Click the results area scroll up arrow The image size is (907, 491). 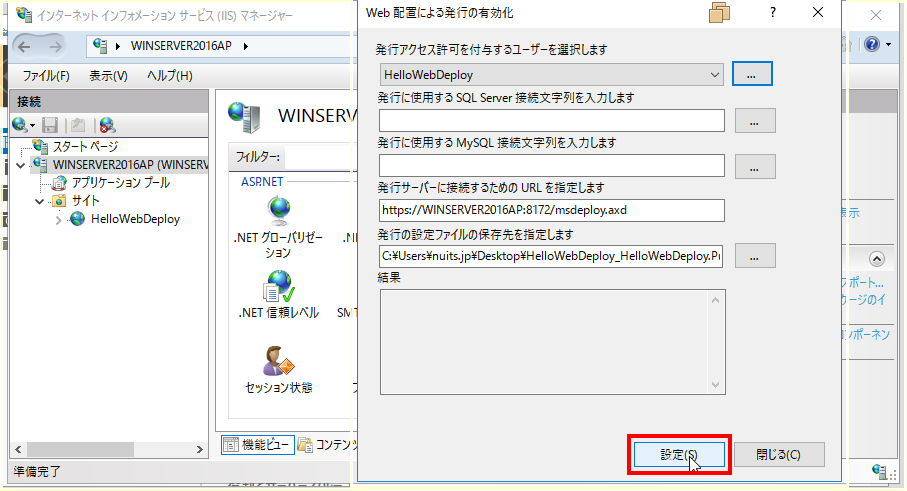[716, 300]
